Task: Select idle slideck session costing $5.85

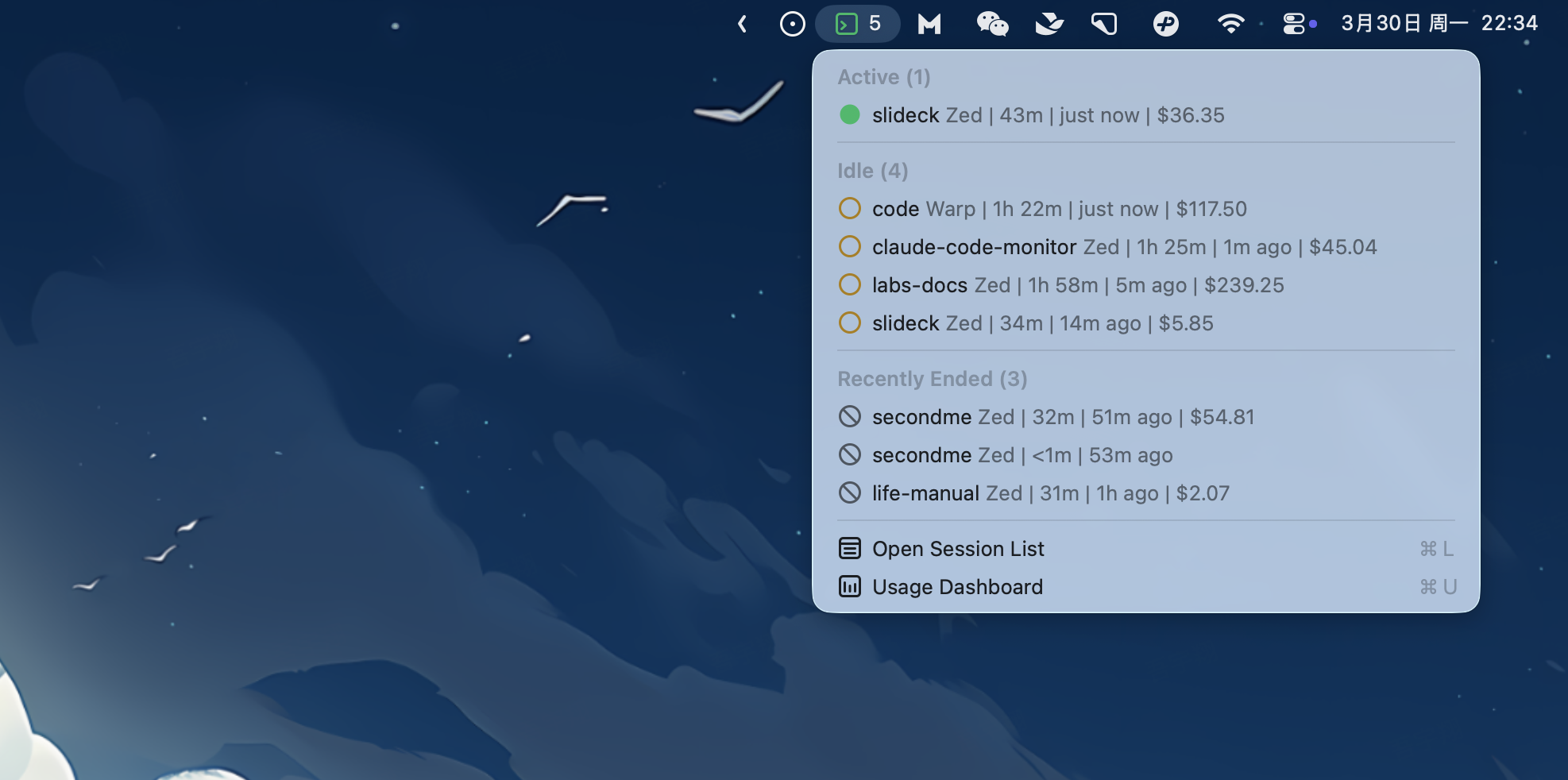Action: coord(1042,323)
